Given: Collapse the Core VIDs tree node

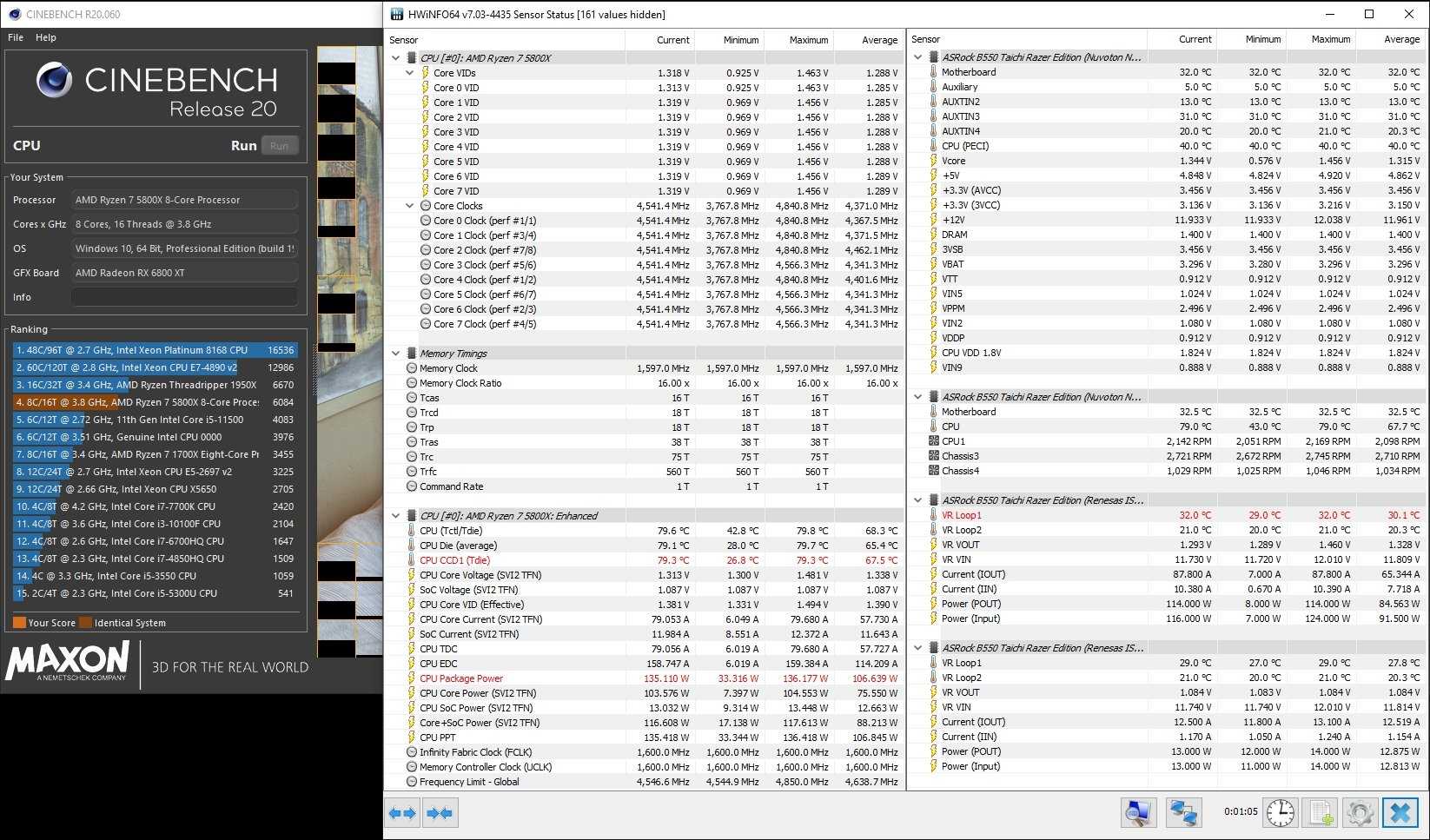Looking at the screenshot, I should (410, 73).
